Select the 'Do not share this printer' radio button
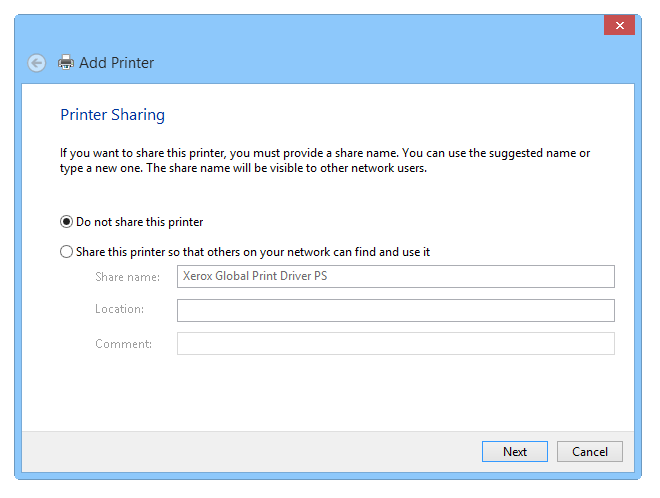Image resolution: width=660 pixels, height=498 pixels. tap(67, 222)
